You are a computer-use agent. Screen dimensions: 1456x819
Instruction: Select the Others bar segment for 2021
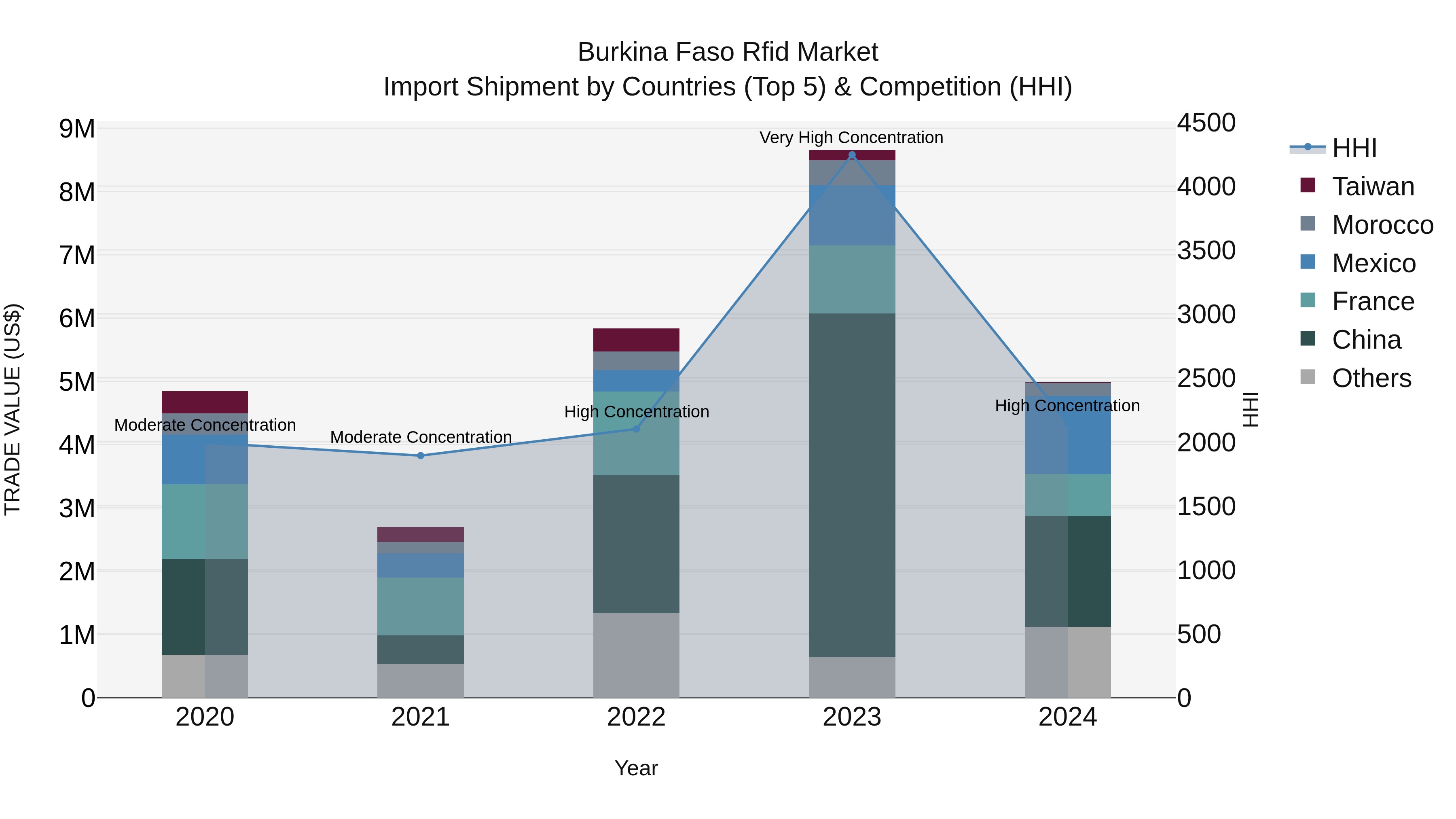[x=421, y=681]
